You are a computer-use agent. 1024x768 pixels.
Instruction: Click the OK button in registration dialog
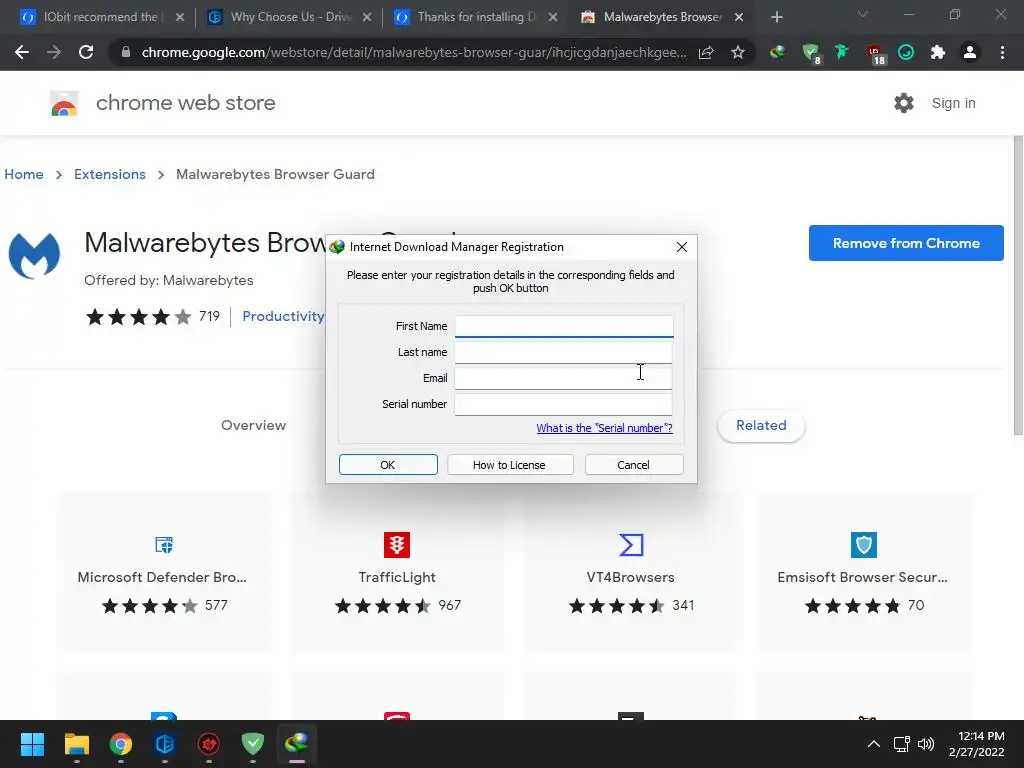pyautogui.click(x=388, y=465)
